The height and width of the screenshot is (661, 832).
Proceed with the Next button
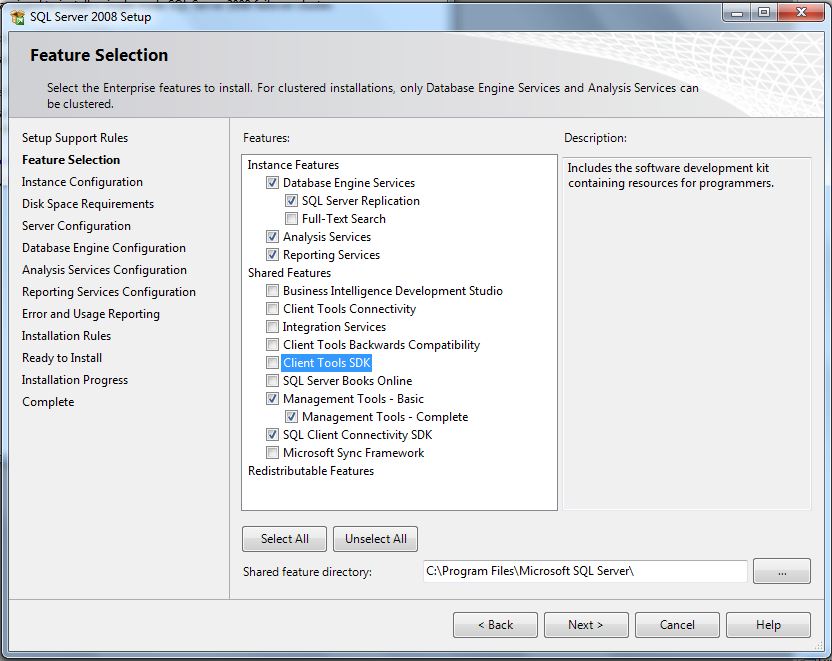(x=586, y=625)
